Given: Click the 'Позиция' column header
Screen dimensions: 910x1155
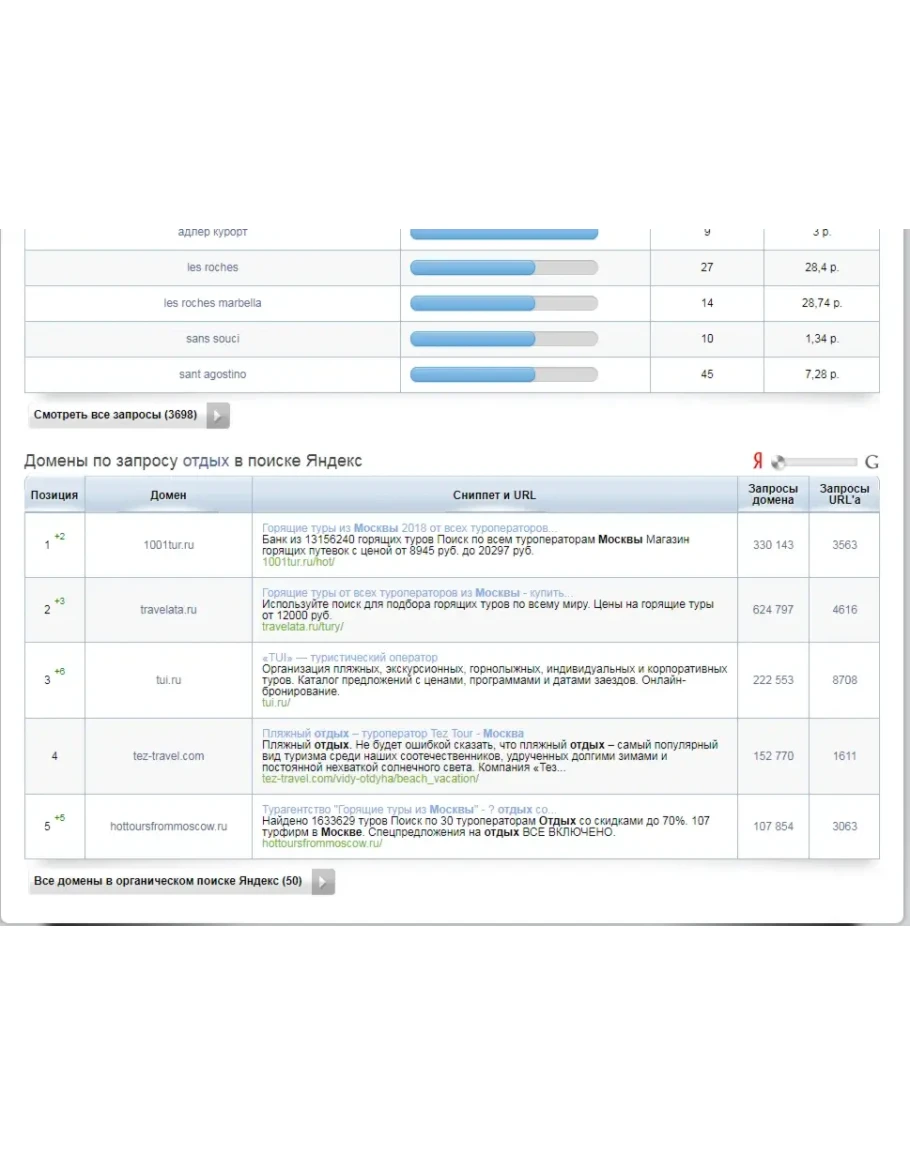Looking at the screenshot, I should (54, 495).
